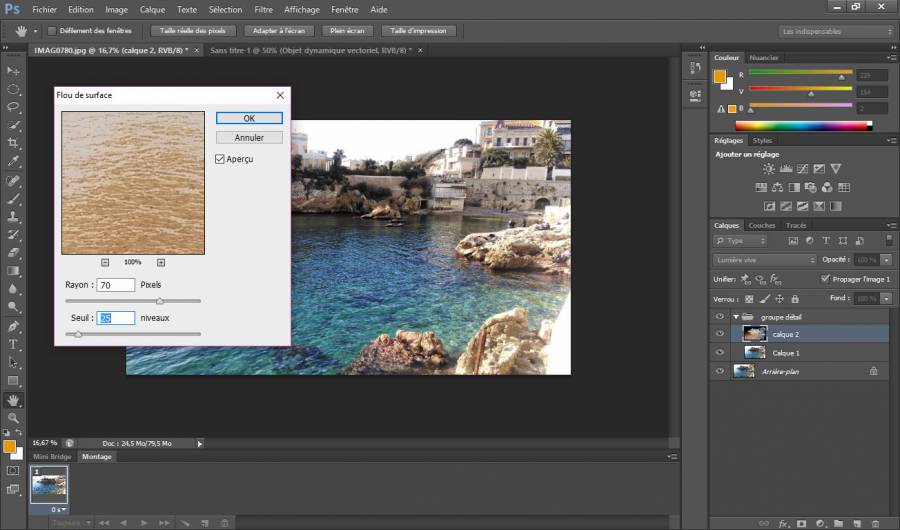This screenshot has height=530, width=900.
Task: Add a Brightness/Contrast adjustment (sun icon)
Action: coord(768,169)
